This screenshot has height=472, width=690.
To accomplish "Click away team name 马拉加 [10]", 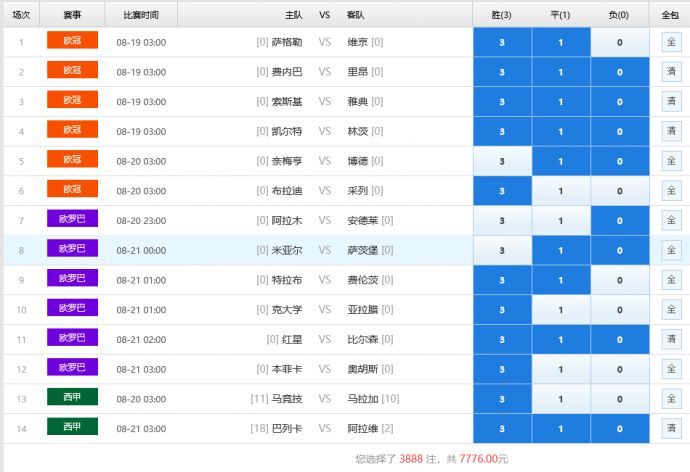I will pyautogui.click(x=373, y=399).
